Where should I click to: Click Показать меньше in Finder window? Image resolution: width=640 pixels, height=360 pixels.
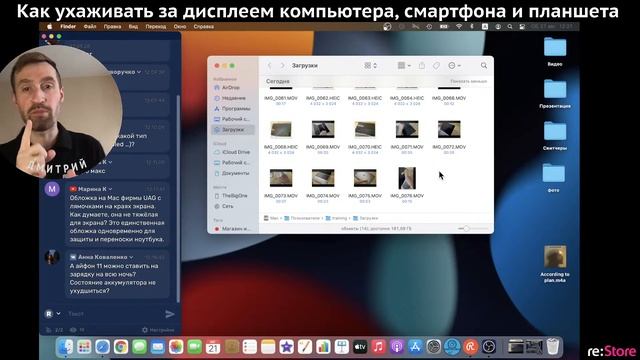(x=468, y=81)
